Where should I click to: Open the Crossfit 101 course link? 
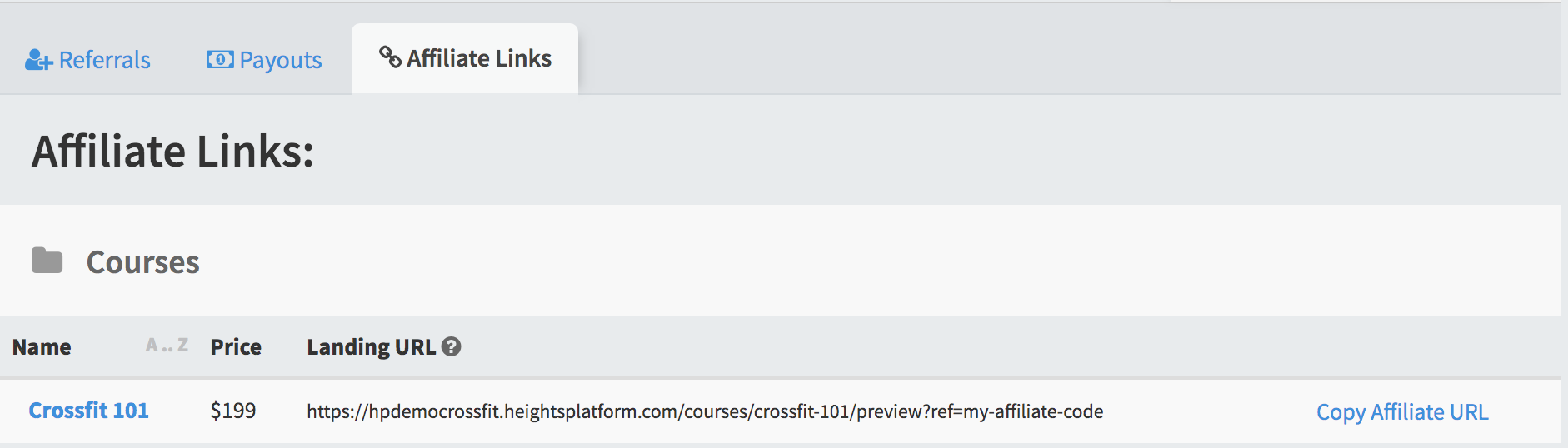(88, 411)
